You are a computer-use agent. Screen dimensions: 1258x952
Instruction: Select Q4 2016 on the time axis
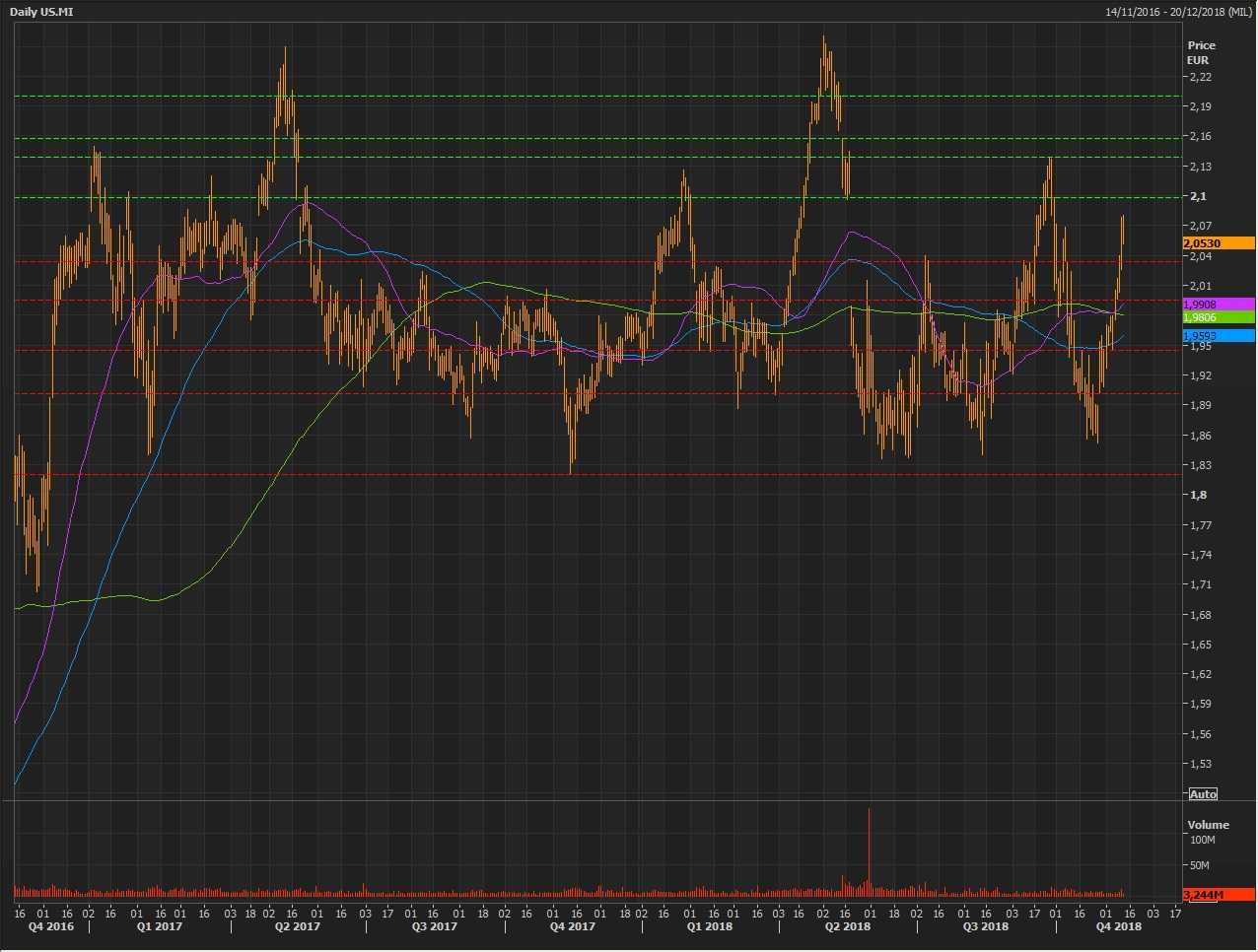[x=50, y=926]
